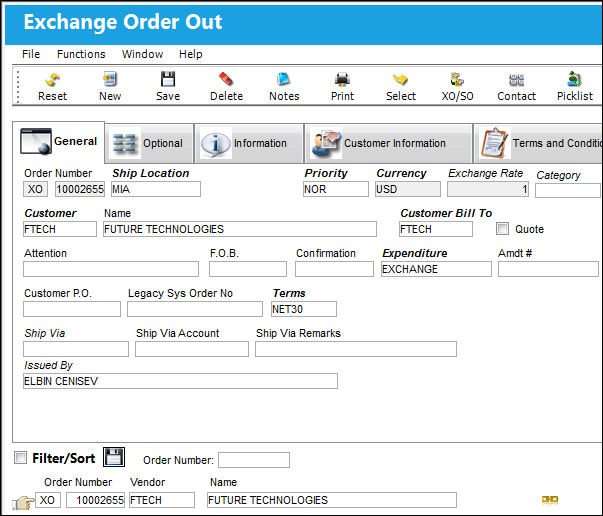
Task: Enable the Filter/Sort checkbox
Action: pos(20,458)
